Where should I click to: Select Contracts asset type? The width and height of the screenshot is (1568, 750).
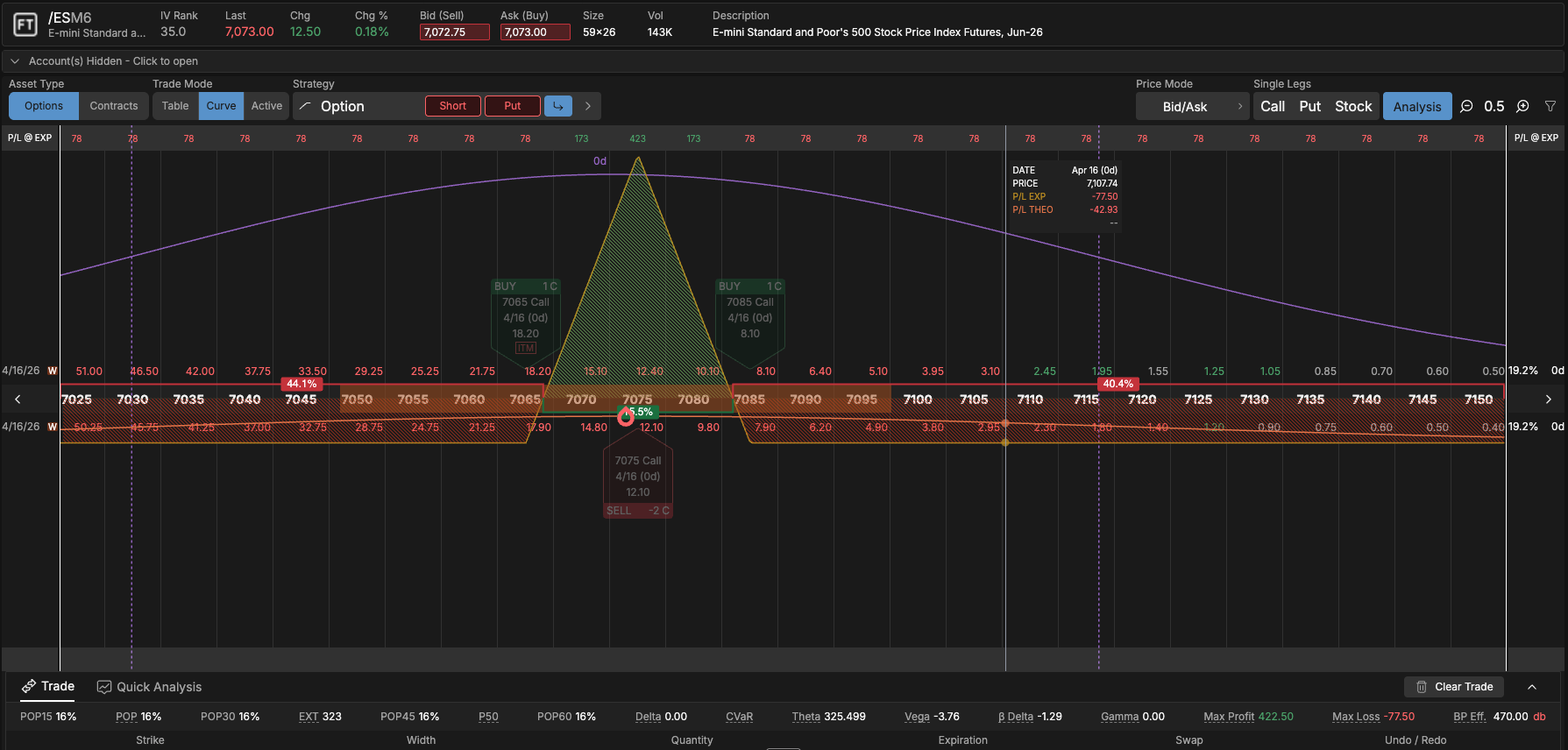tap(114, 106)
